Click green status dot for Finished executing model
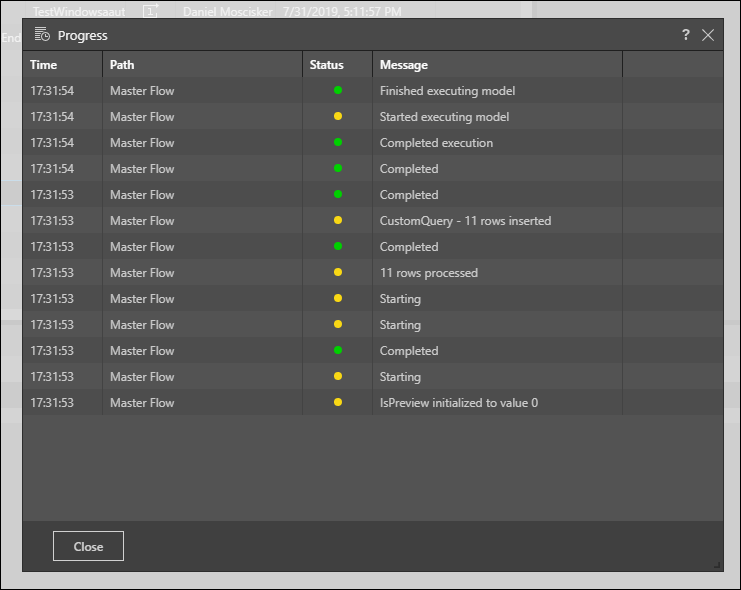Viewport: 741px width, 590px height. click(x=338, y=91)
